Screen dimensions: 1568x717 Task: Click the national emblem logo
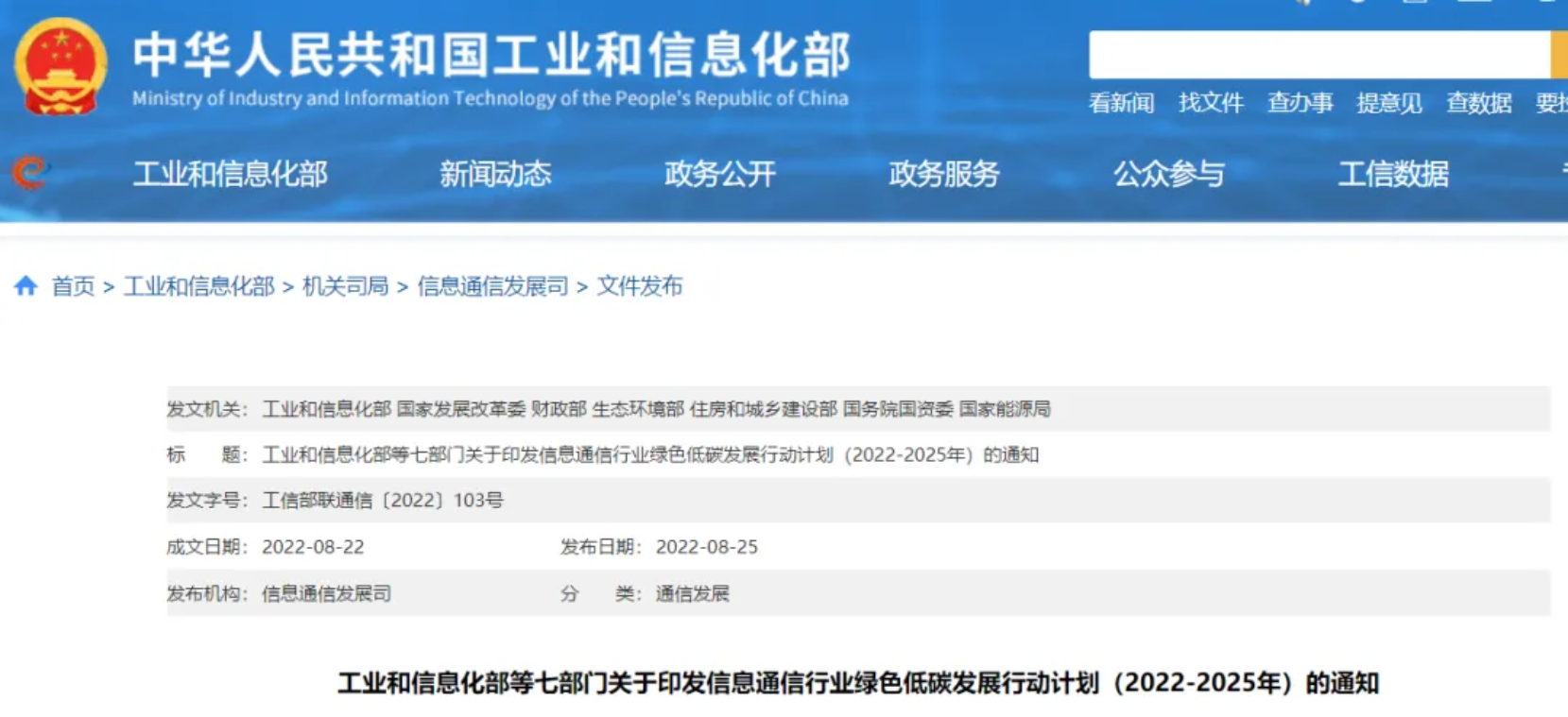pyautogui.click(x=60, y=66)
